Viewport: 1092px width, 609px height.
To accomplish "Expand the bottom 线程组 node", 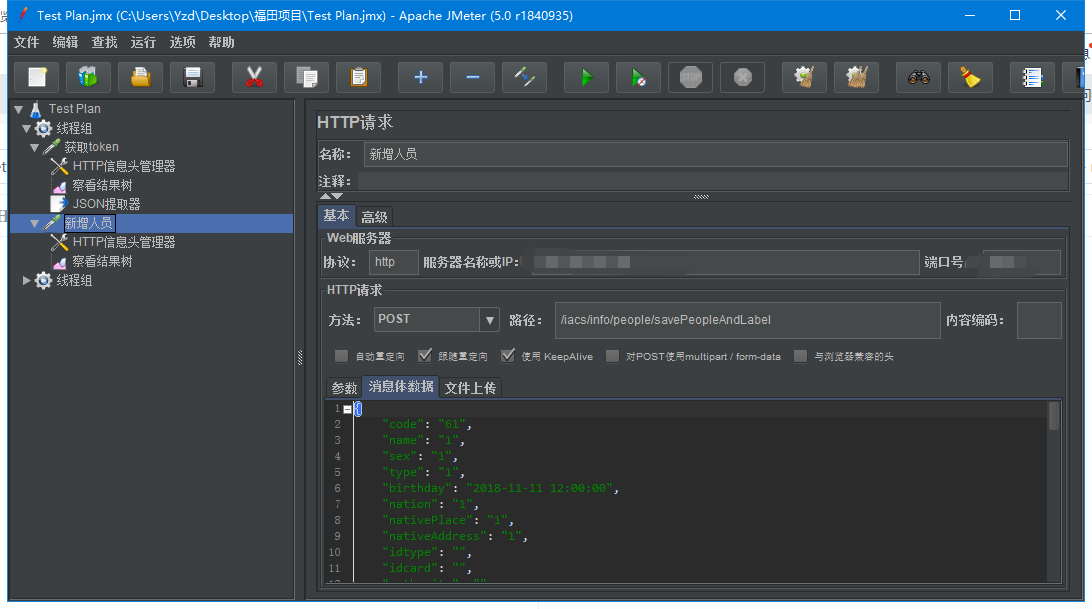I will (26, 280).
